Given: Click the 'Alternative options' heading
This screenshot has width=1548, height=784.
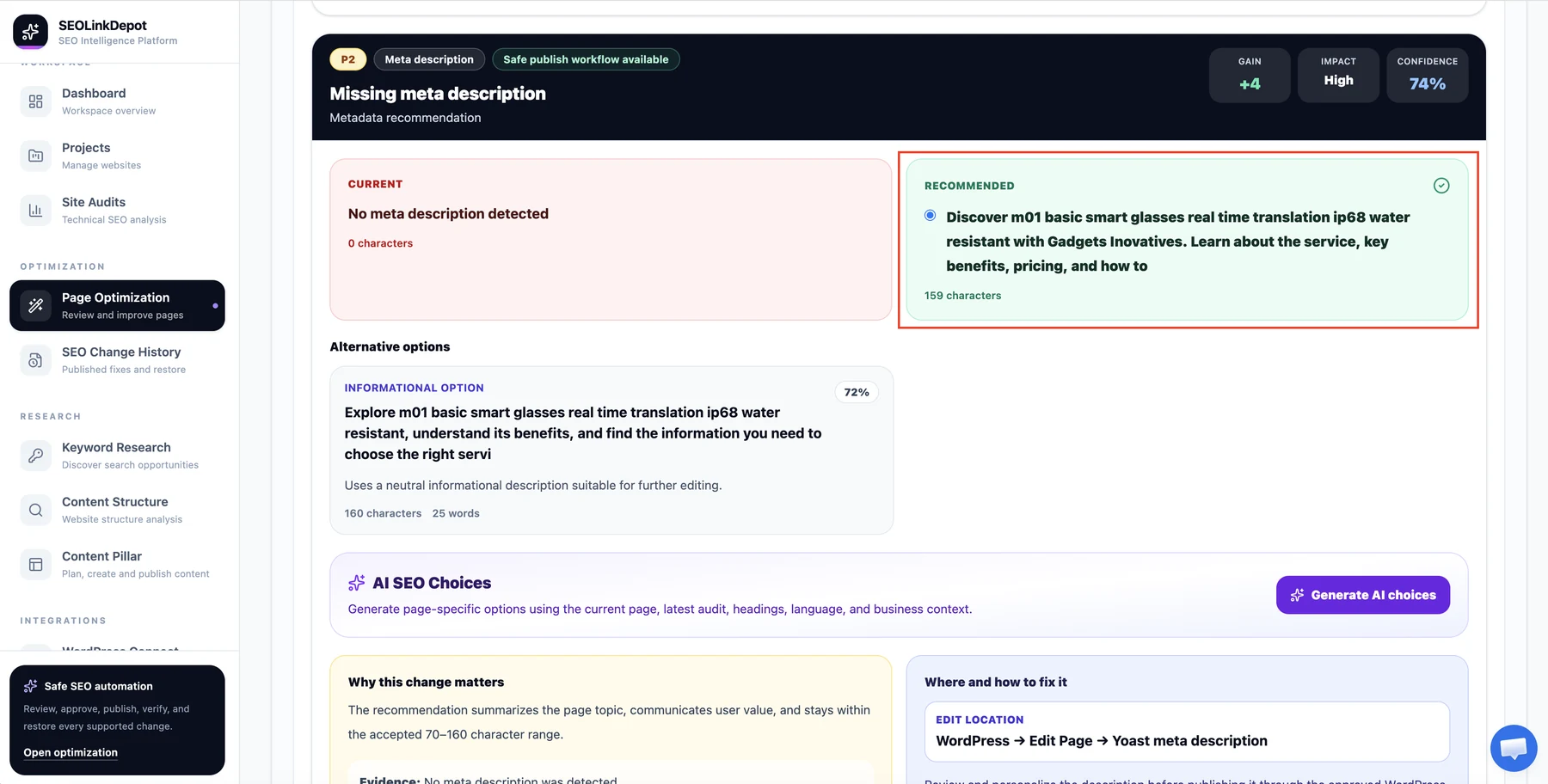Looking at the screenshot, I should 390,347.
